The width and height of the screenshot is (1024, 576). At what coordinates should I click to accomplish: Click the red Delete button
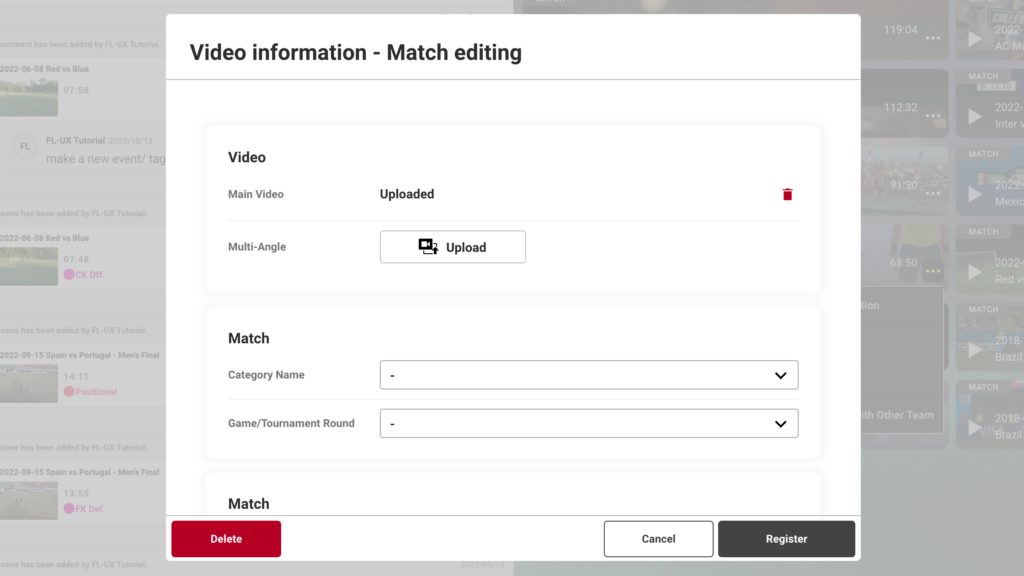pyautogui.click(x=226, y=539)
